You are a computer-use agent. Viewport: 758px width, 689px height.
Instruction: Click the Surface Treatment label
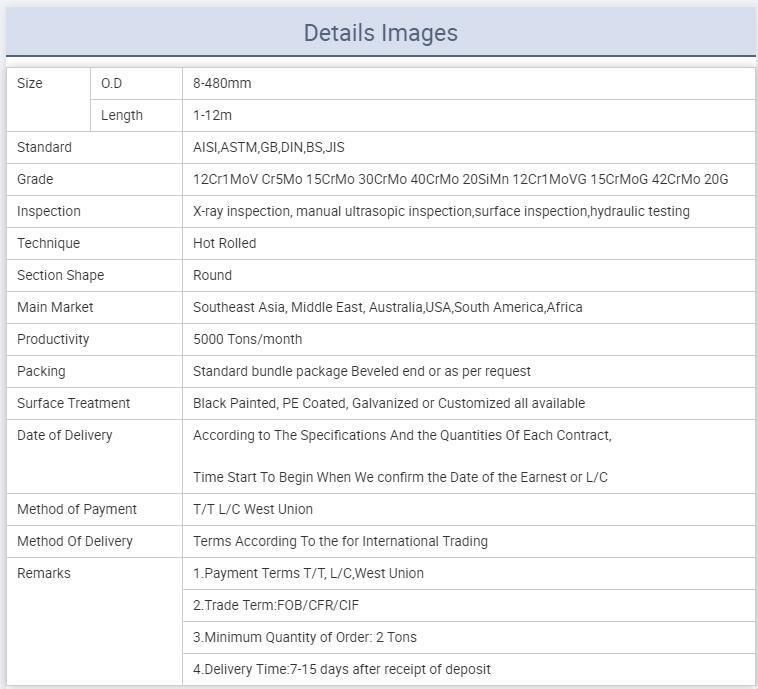(73, 403)
